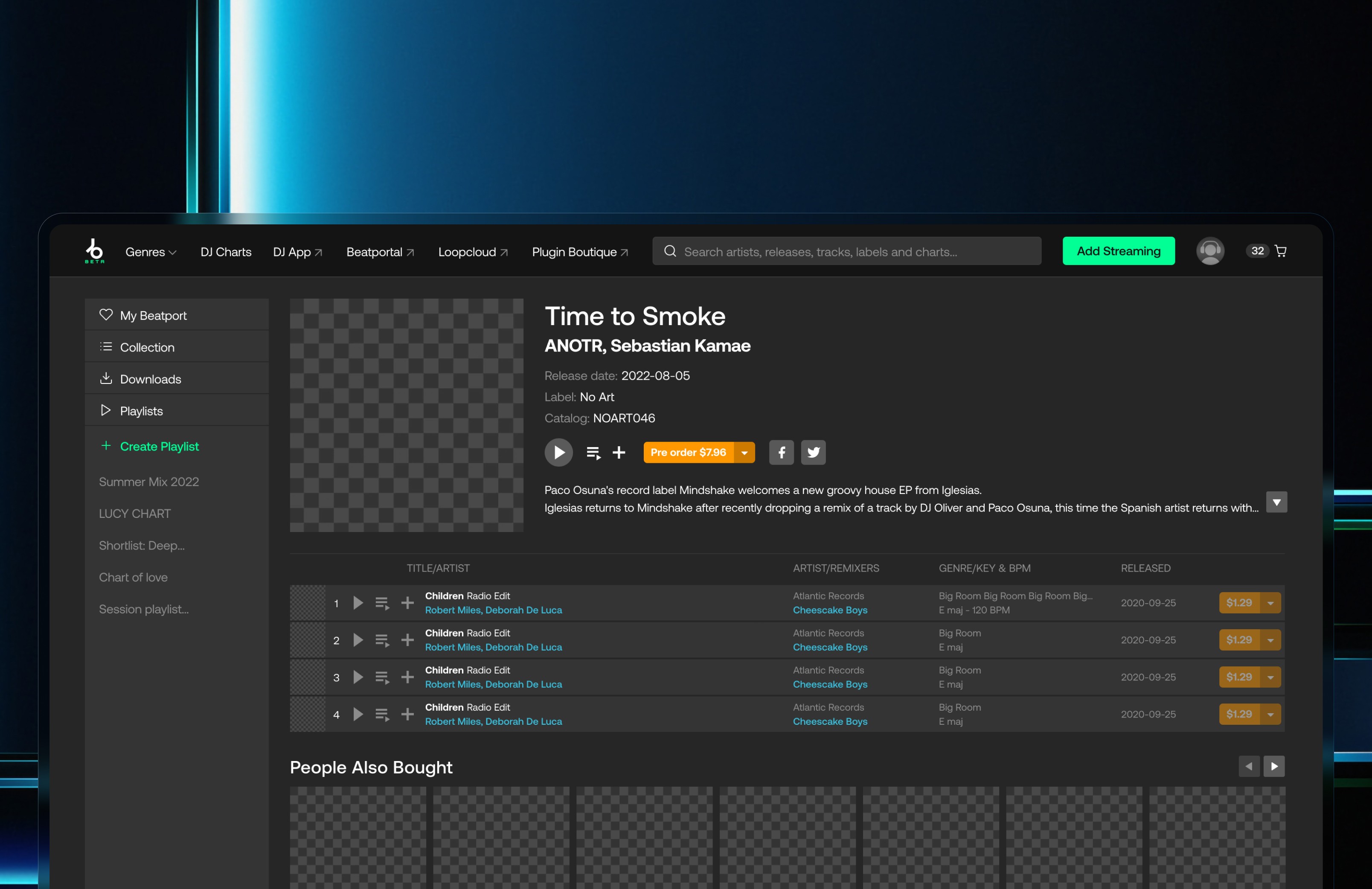
Task: Open Session playlist... in sidebar
Action: [143, 610]
